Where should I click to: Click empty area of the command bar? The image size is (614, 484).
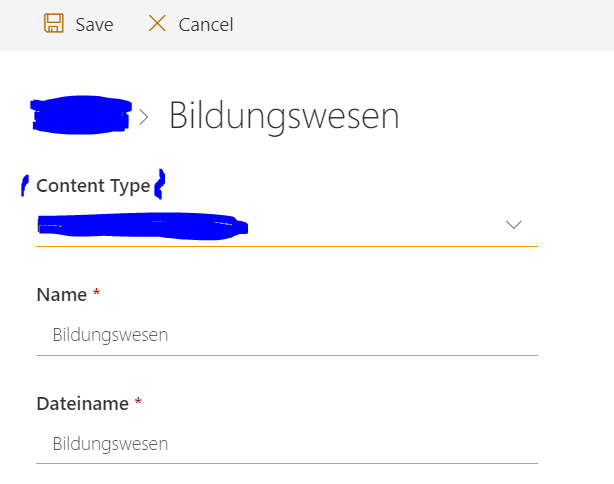tap(423, 25)
